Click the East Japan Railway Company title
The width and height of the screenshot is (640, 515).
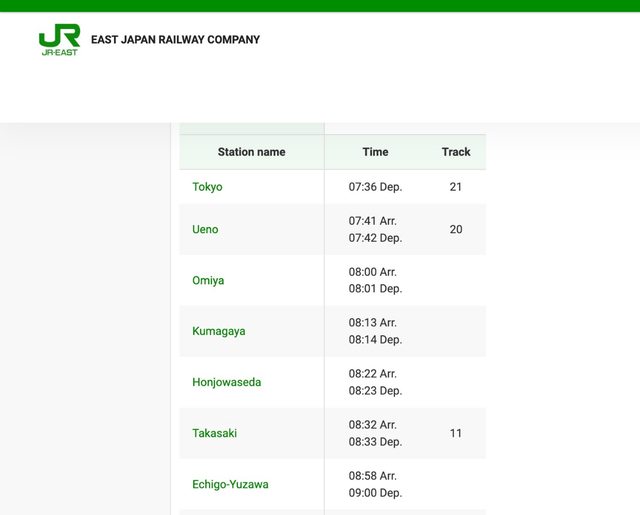coord(175,40)
